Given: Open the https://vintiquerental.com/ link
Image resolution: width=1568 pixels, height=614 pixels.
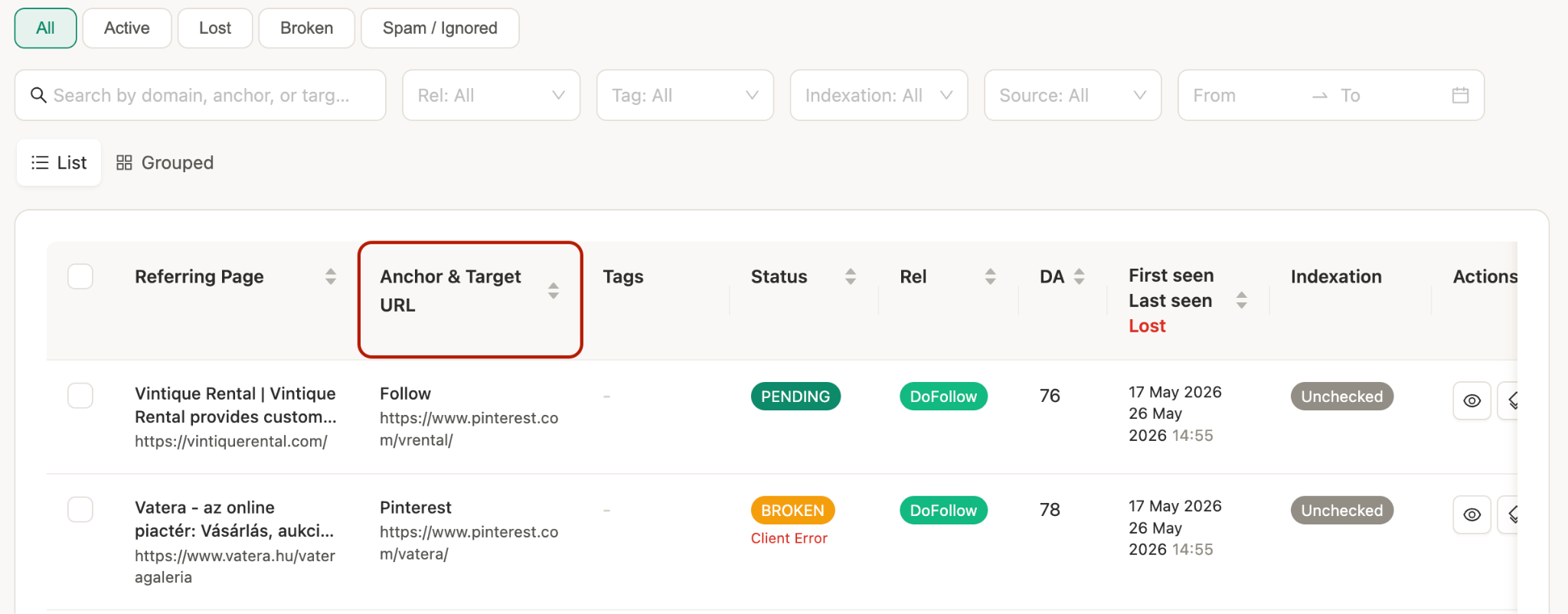Looking at the screenshot, I should click(231, 441).
